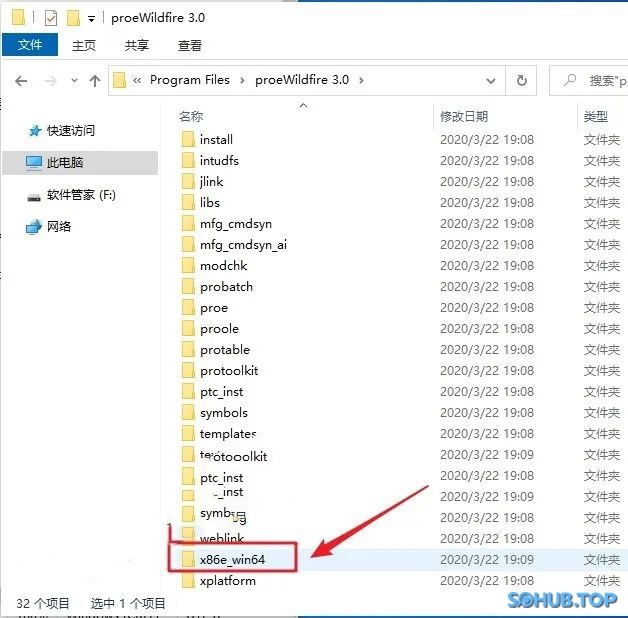Click the search magnifier icon
This screenshot has width=628, height=618.
pyautogui.click(x=570, y=80)
